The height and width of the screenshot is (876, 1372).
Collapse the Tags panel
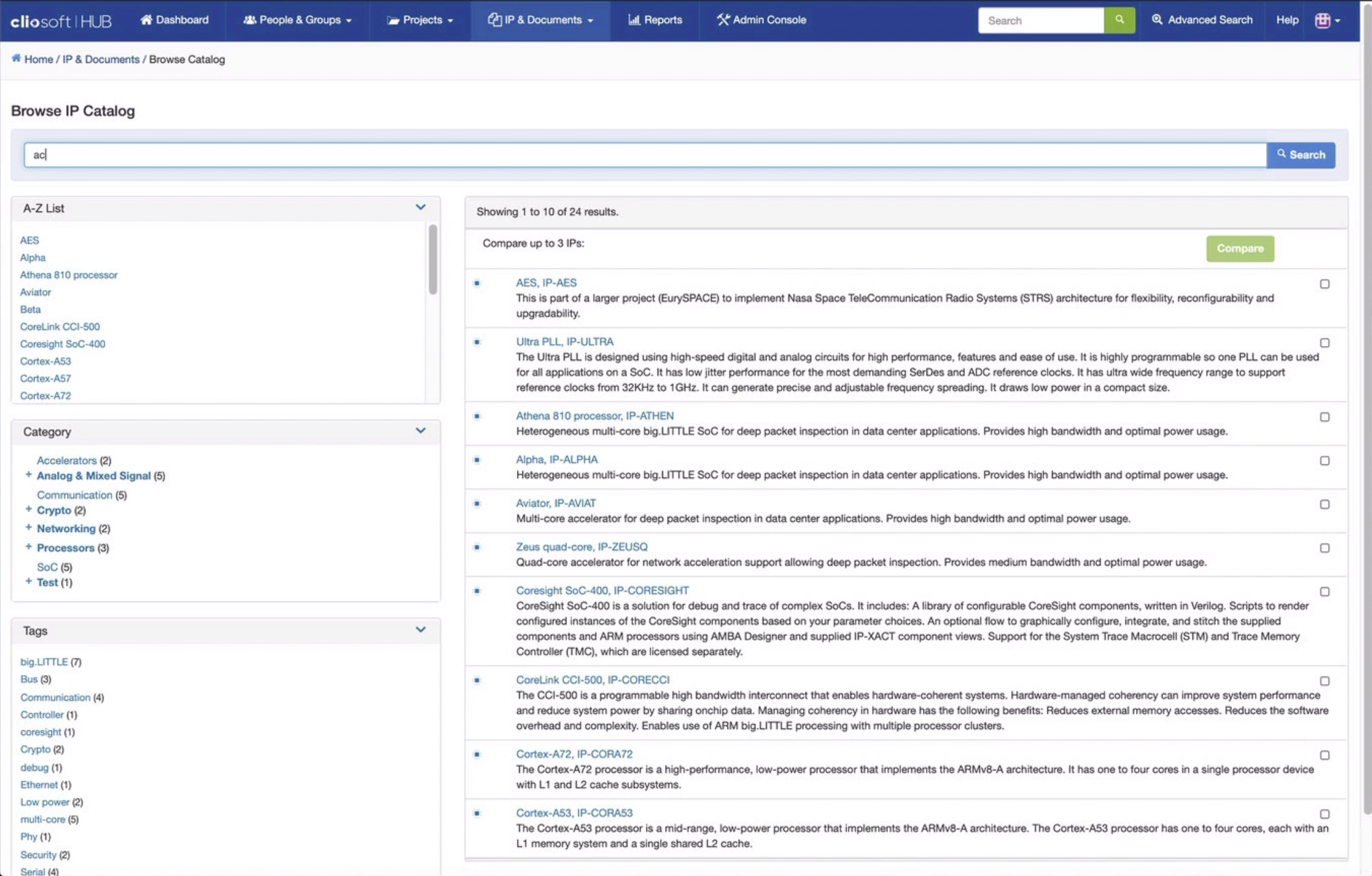[420, 629]
